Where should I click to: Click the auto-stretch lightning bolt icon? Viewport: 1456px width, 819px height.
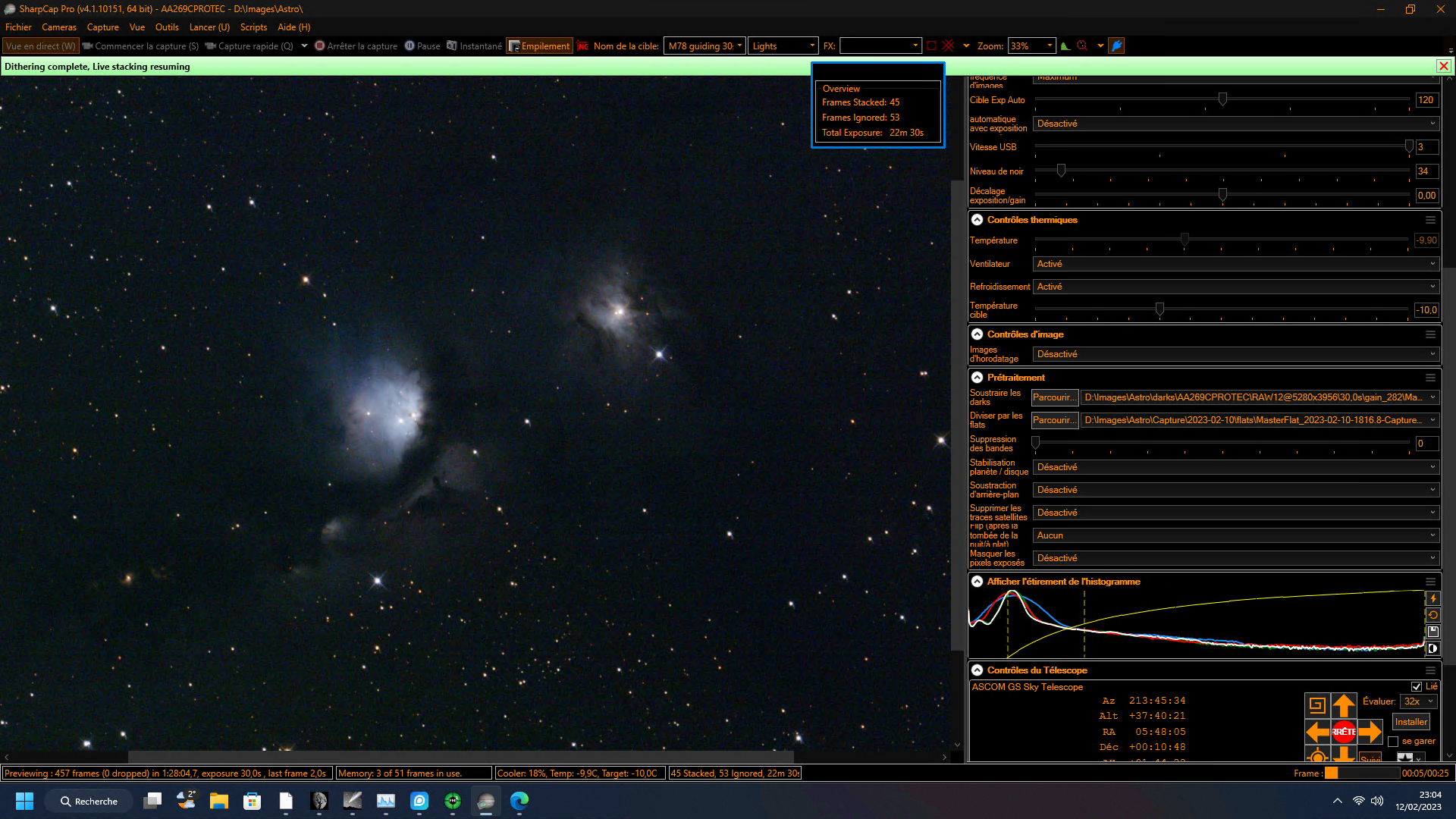pos(1432,598)
